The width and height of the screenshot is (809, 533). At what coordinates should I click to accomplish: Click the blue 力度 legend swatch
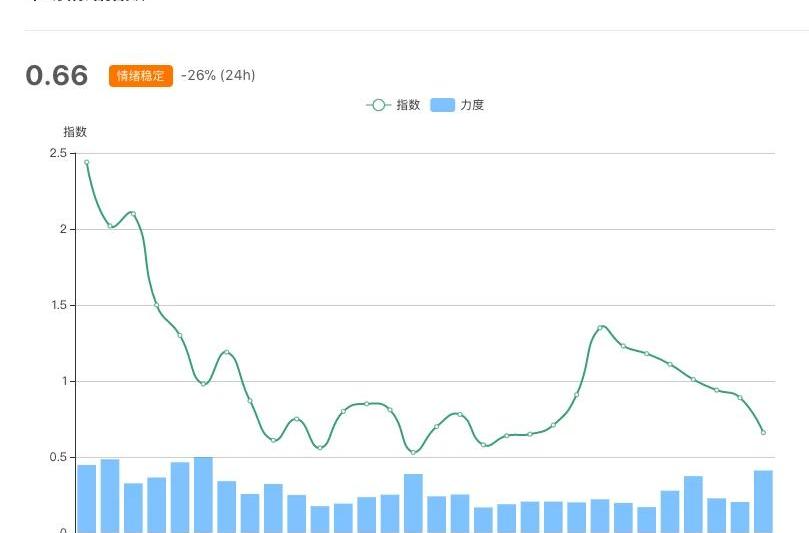pos(442,105)
